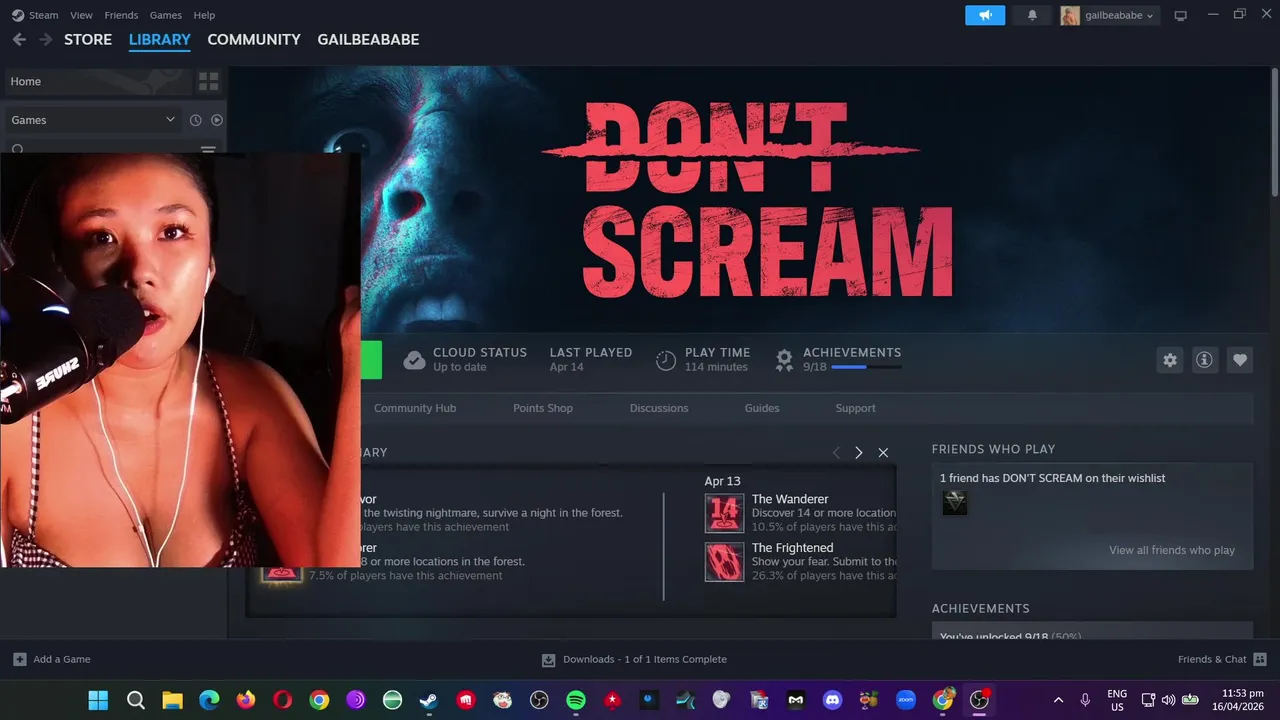
Task: Go to the COMMUNITY tab
Action: pyautogui.click(x=254, y=39)
